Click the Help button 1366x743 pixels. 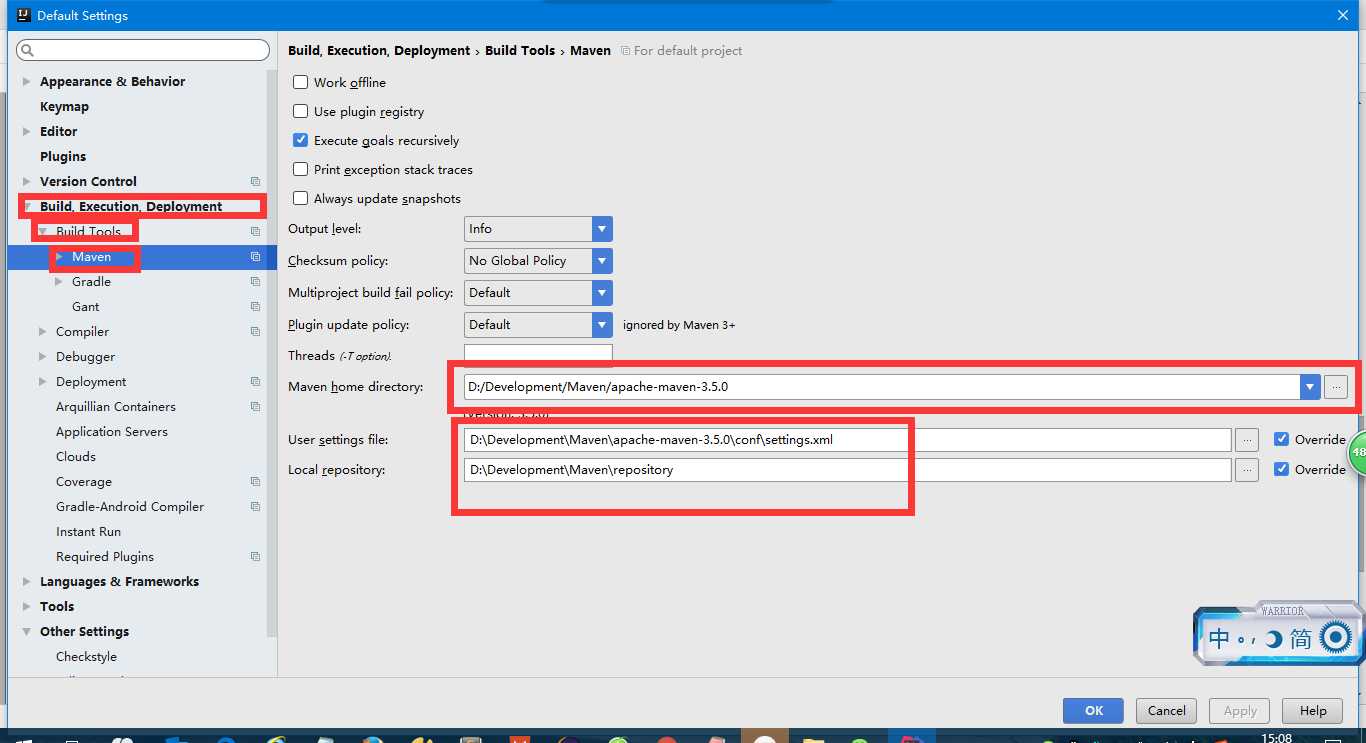point(1313,710)
